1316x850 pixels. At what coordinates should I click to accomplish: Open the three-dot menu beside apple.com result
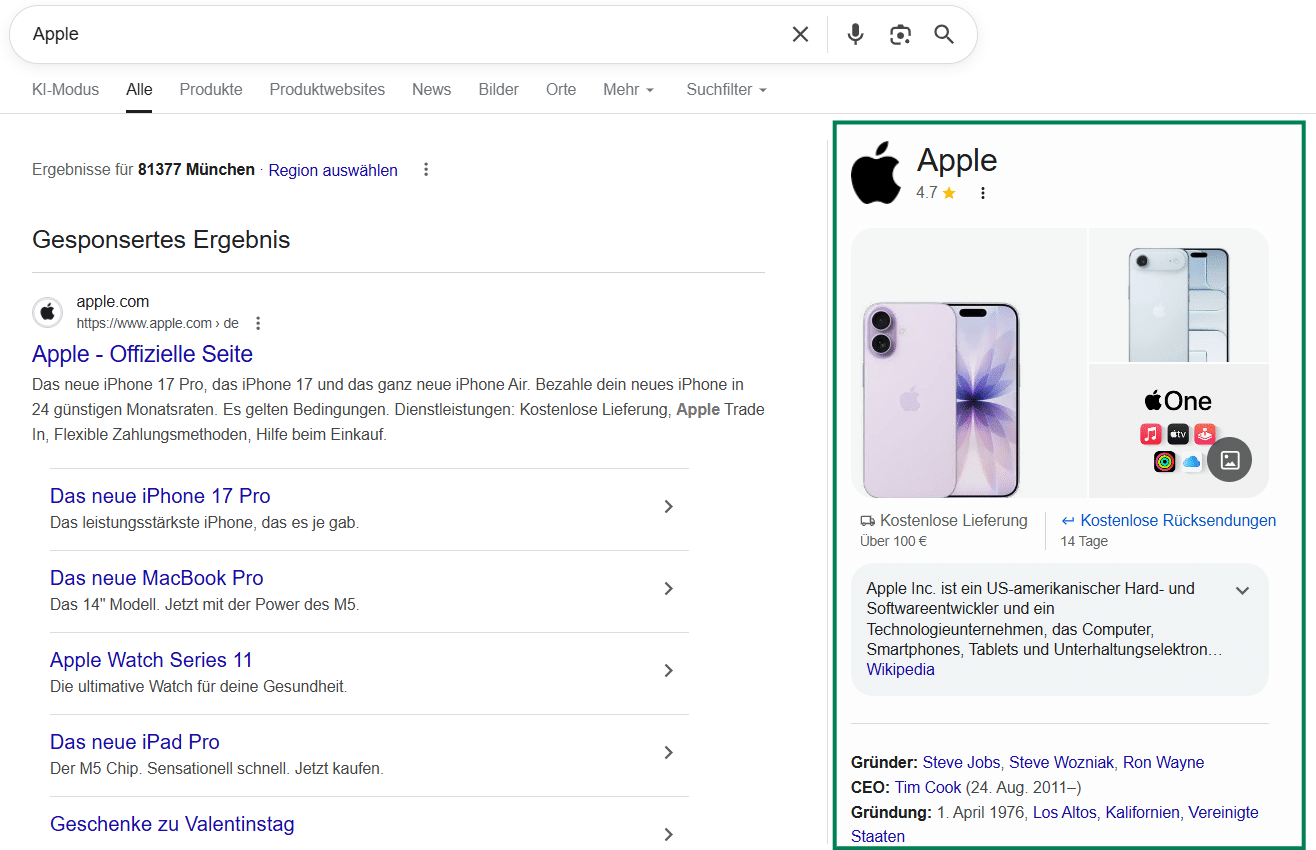coord(257,322)
